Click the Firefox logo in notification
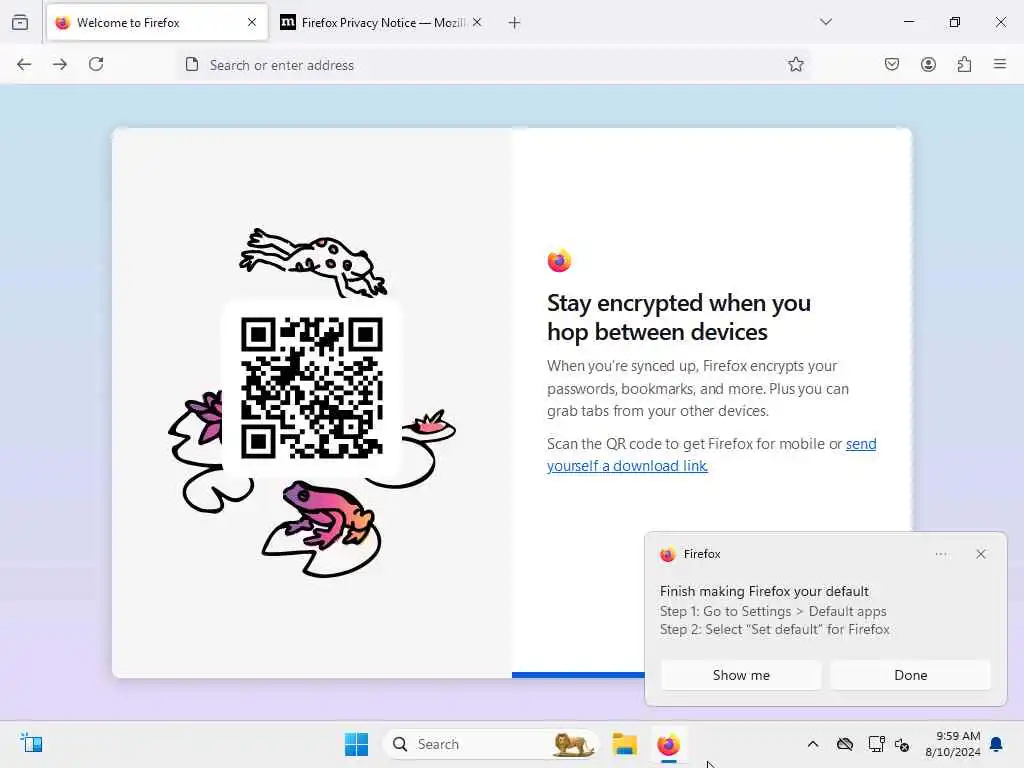 pos(667,554)
